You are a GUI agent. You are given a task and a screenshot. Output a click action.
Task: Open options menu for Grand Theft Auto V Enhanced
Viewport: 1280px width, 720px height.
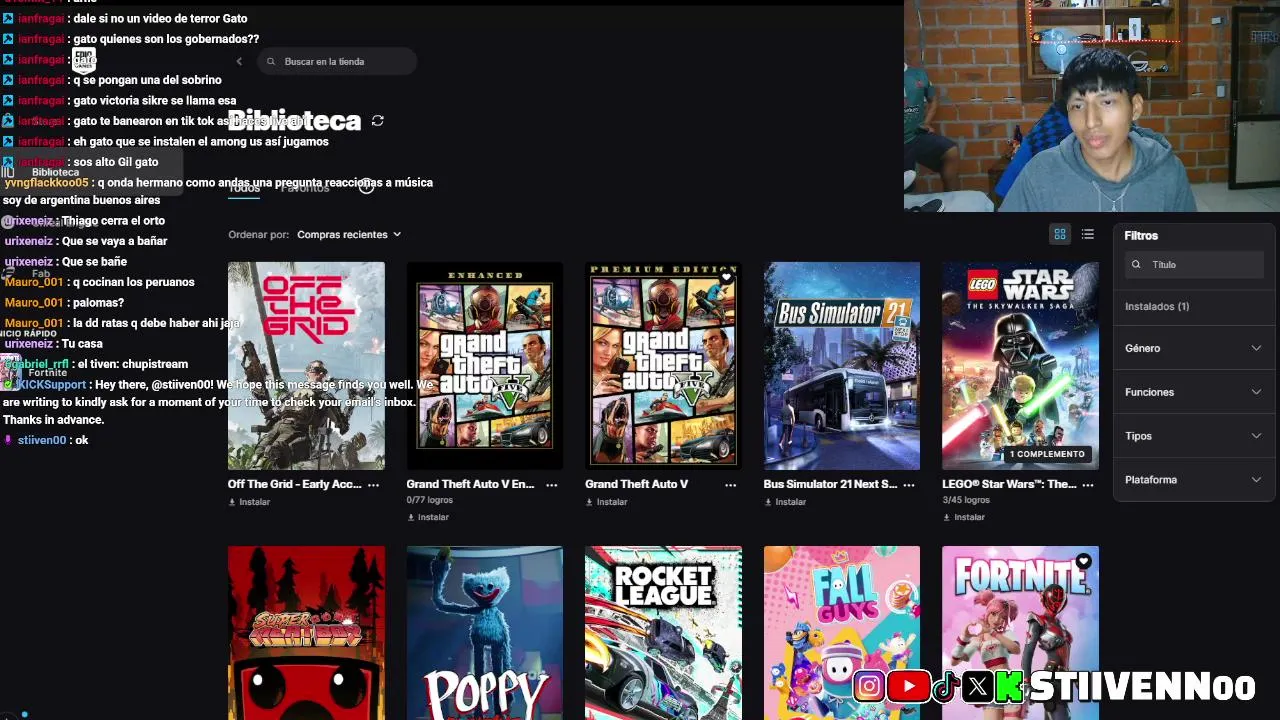coord(552,485)
